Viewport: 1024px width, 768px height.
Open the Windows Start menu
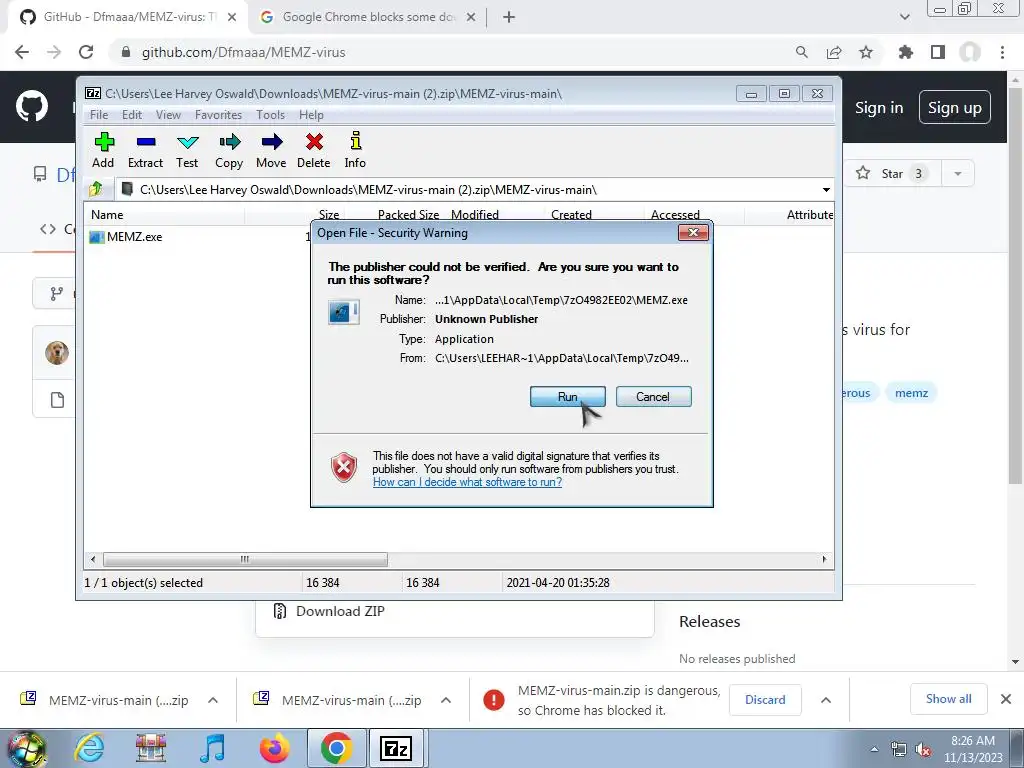click(x=26, y=748)
